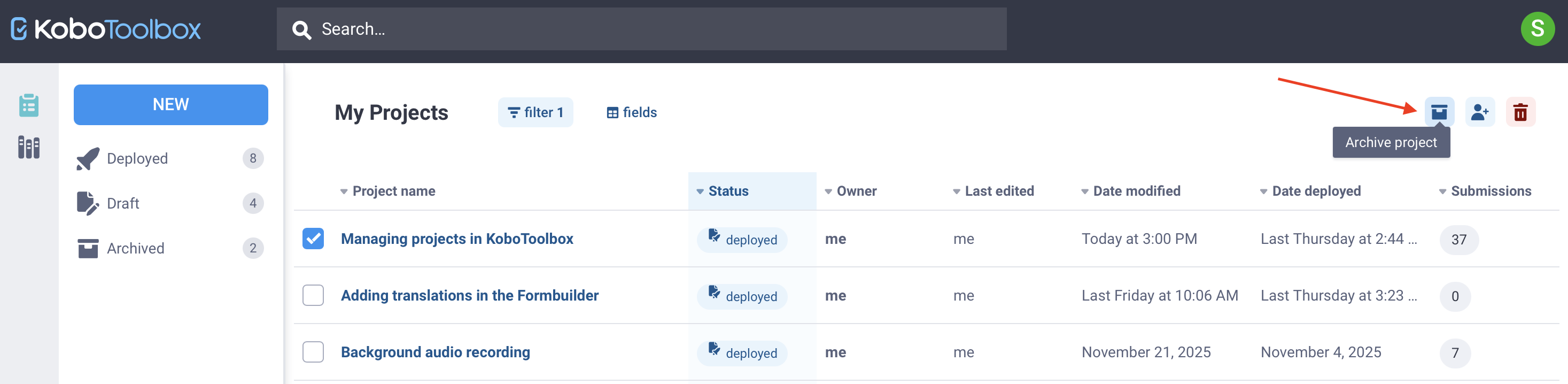Tick the Background audio recording checkbox
This screenshot has width=1568, height=384.
(x=313, y=352)
